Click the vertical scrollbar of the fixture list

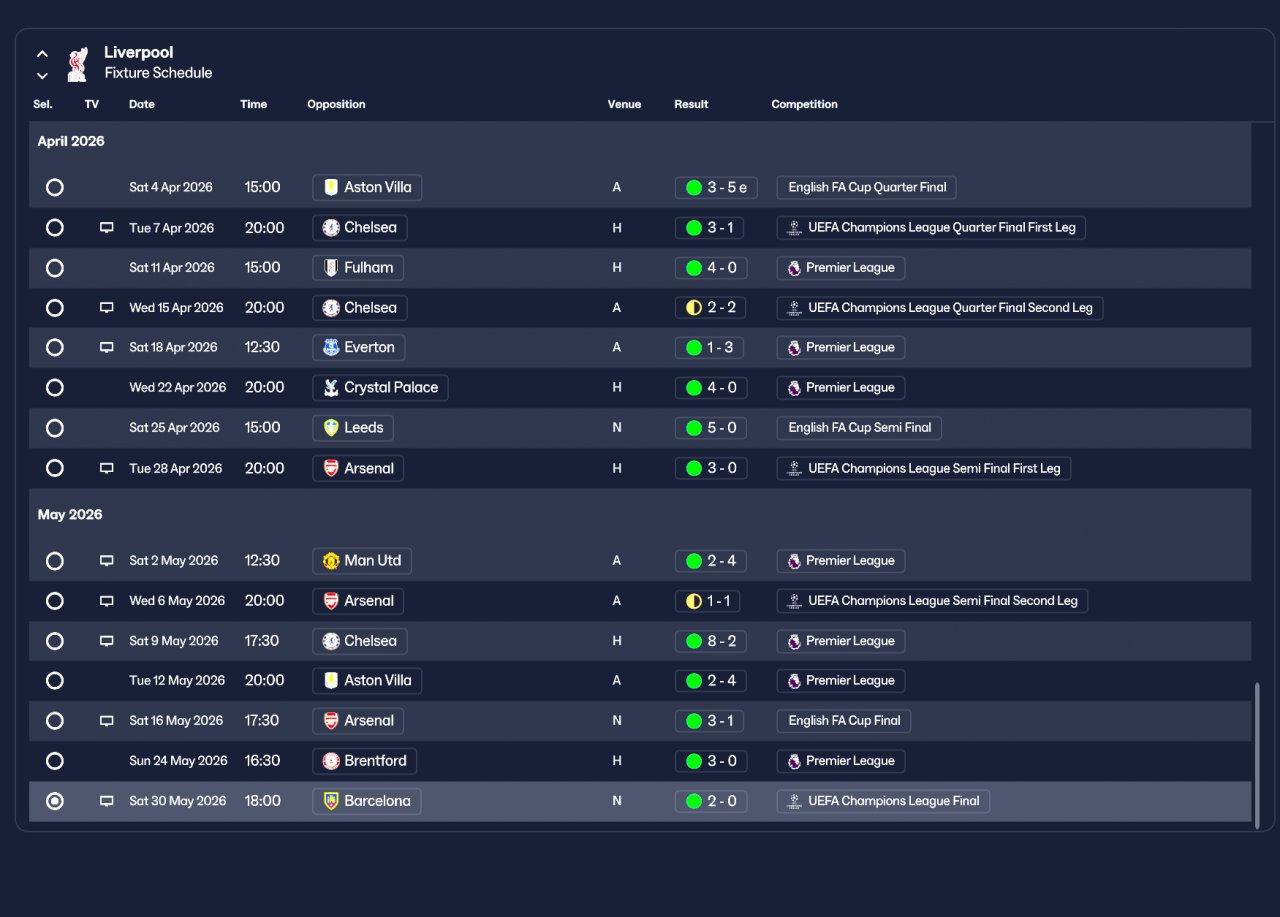(x=1257, y=755)
